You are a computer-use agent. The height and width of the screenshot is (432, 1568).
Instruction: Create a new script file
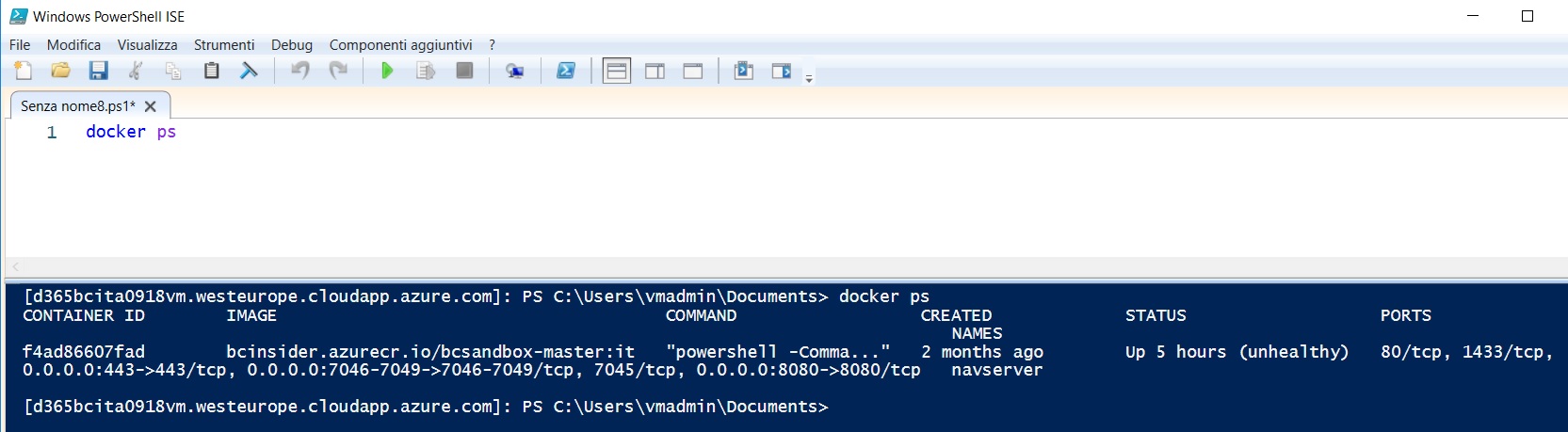pyautogui.click(x=24, y=71)
